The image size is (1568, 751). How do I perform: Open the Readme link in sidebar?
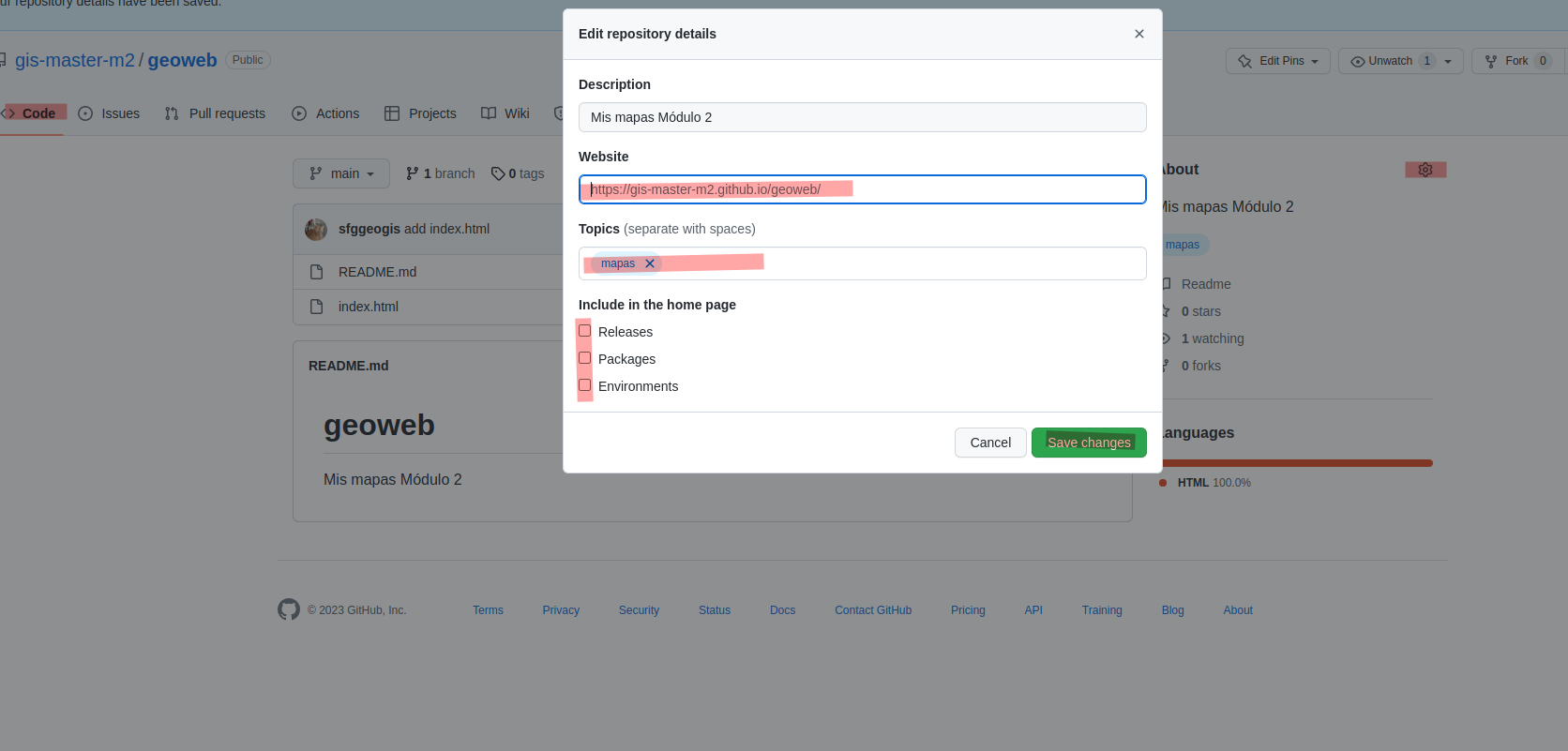(x=1205, y=284)
